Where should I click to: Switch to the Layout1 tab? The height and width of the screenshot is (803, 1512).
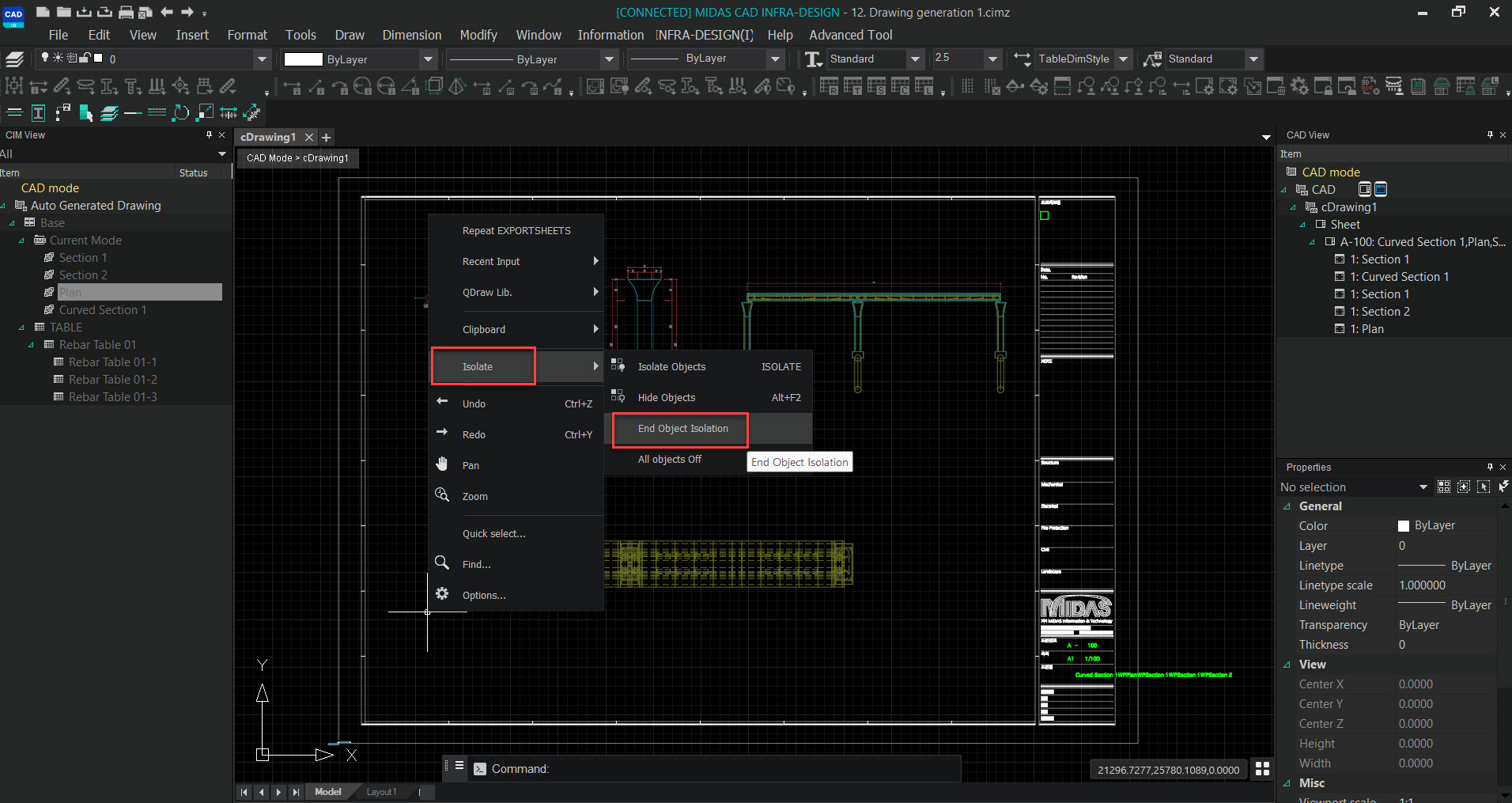pos(381,792)
